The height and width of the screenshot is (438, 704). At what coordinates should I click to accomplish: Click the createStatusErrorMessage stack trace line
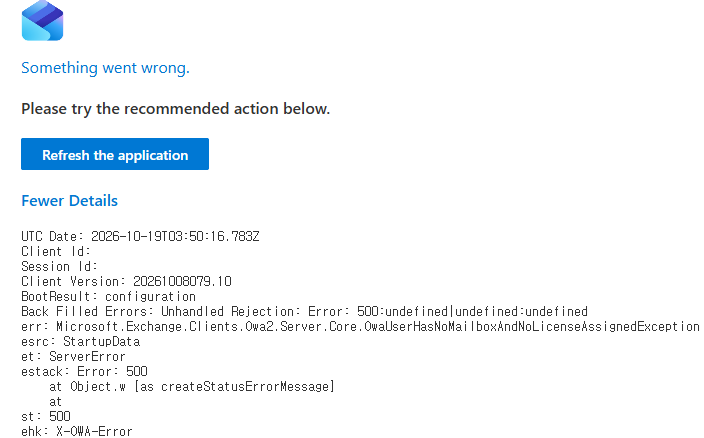(x=192, y=387)
